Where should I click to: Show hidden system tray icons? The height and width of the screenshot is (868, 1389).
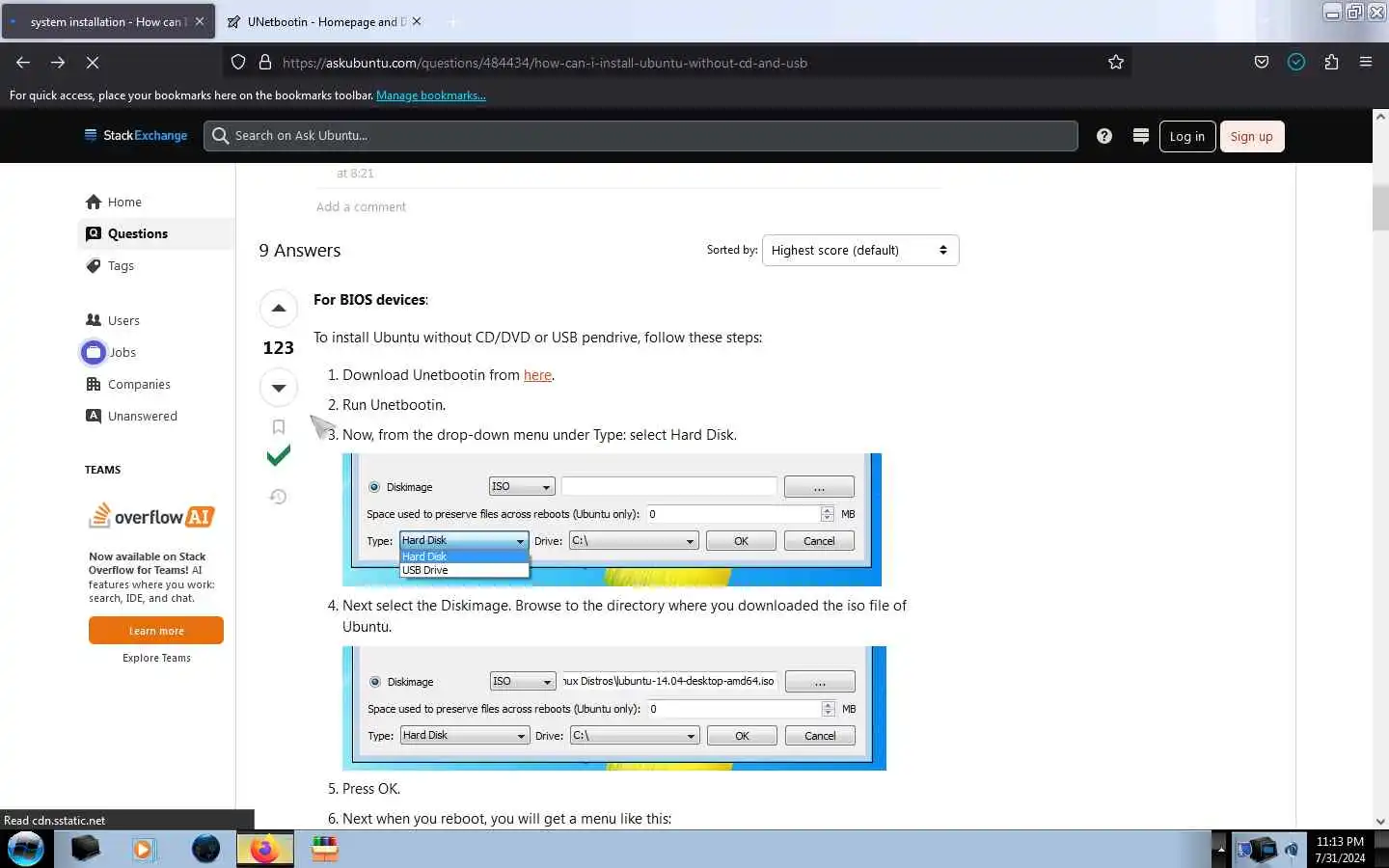pos(1220,850)
